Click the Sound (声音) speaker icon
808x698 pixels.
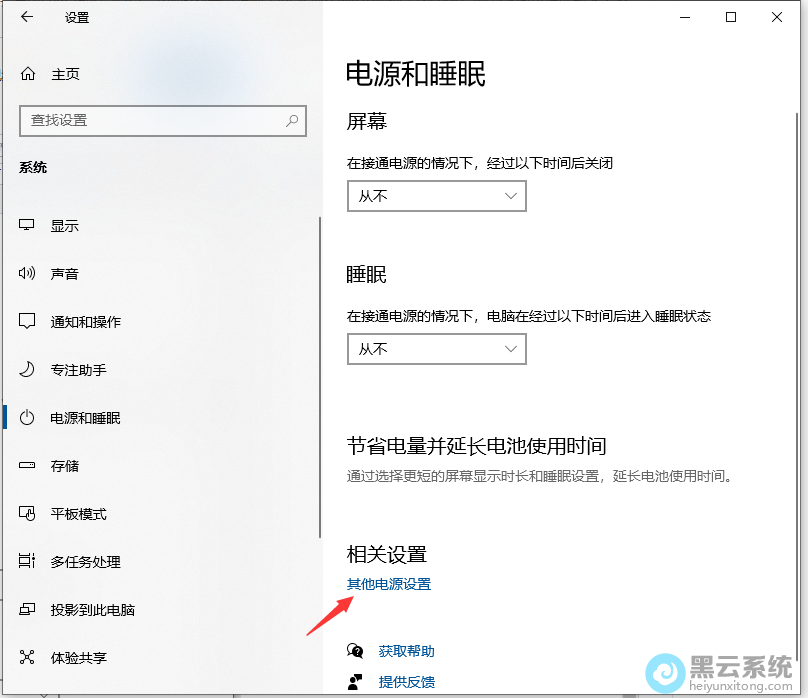[28, 274]
